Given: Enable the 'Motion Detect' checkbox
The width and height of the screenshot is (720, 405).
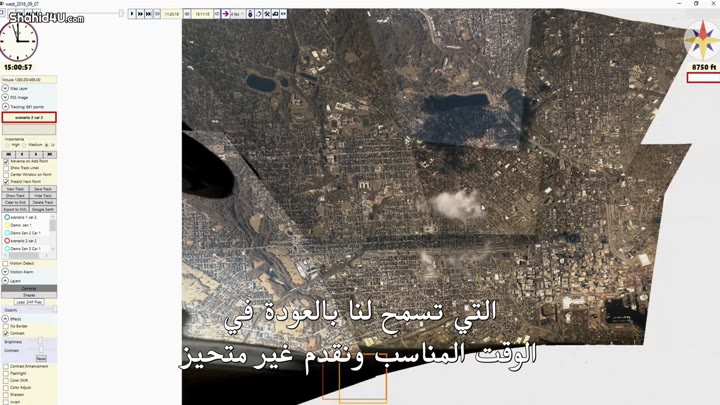Looking at the screenshot, I should point(6,264).
